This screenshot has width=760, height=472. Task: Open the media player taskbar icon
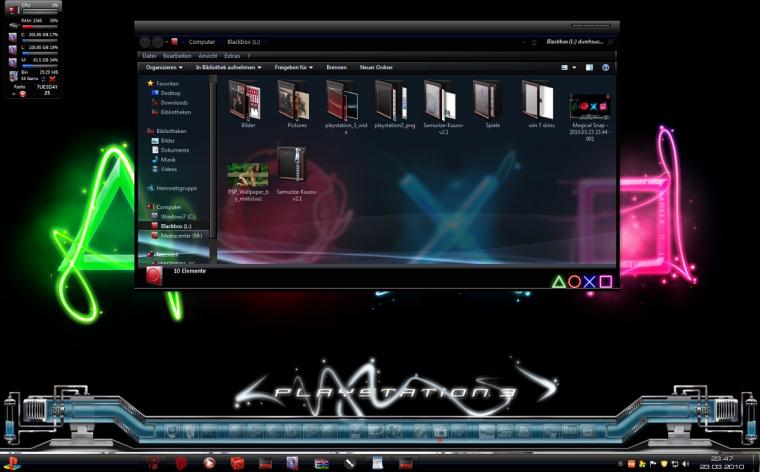(209, 463)
